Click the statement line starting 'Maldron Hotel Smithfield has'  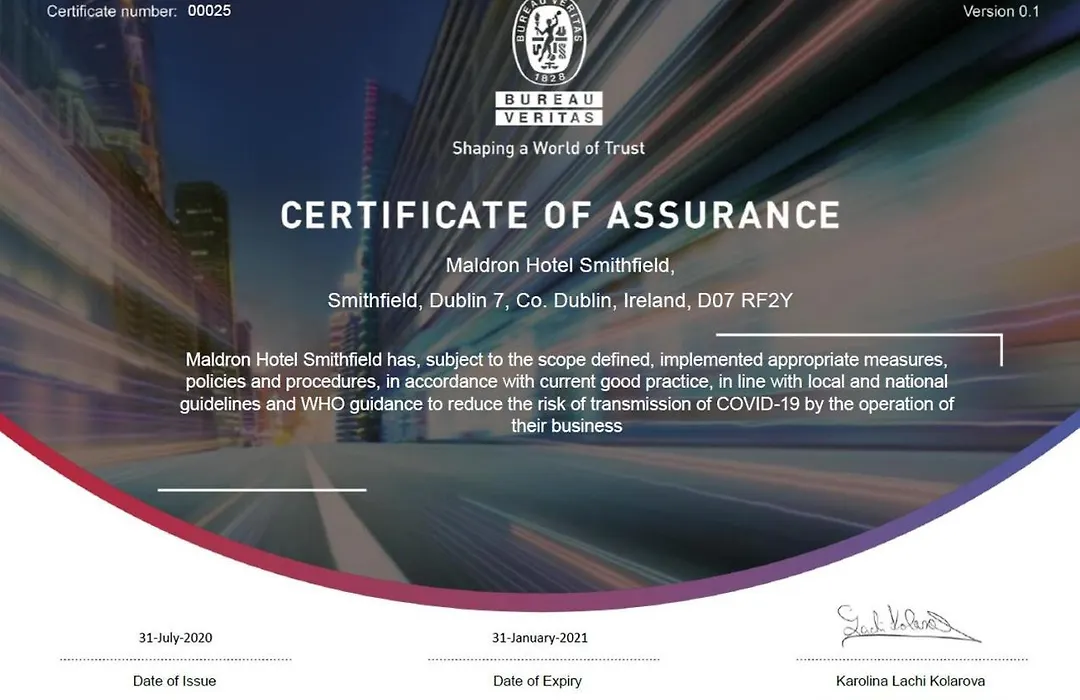[566, 360]
